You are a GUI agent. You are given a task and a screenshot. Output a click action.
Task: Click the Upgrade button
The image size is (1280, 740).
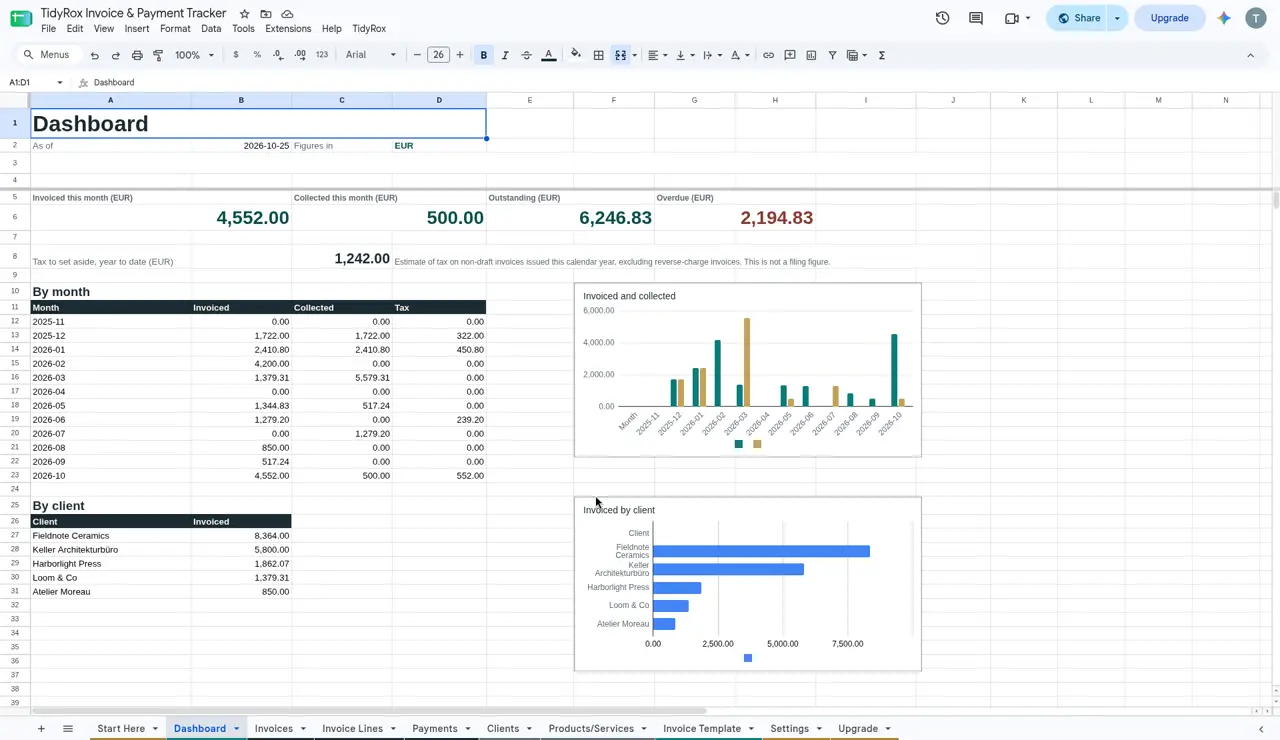[x=1169, y=18]
